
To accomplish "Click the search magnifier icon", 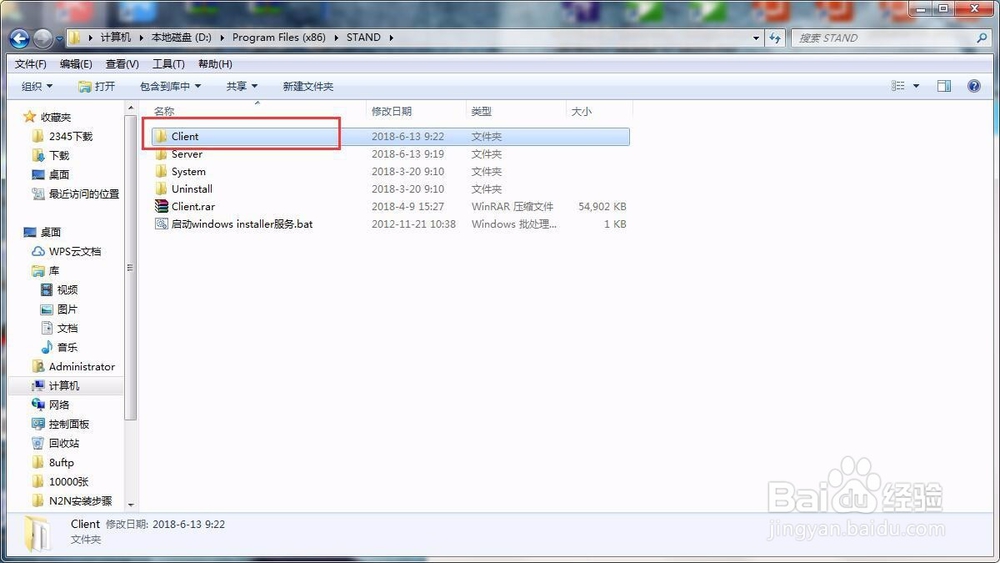I will pyautogui.click(x=982, y=38).
